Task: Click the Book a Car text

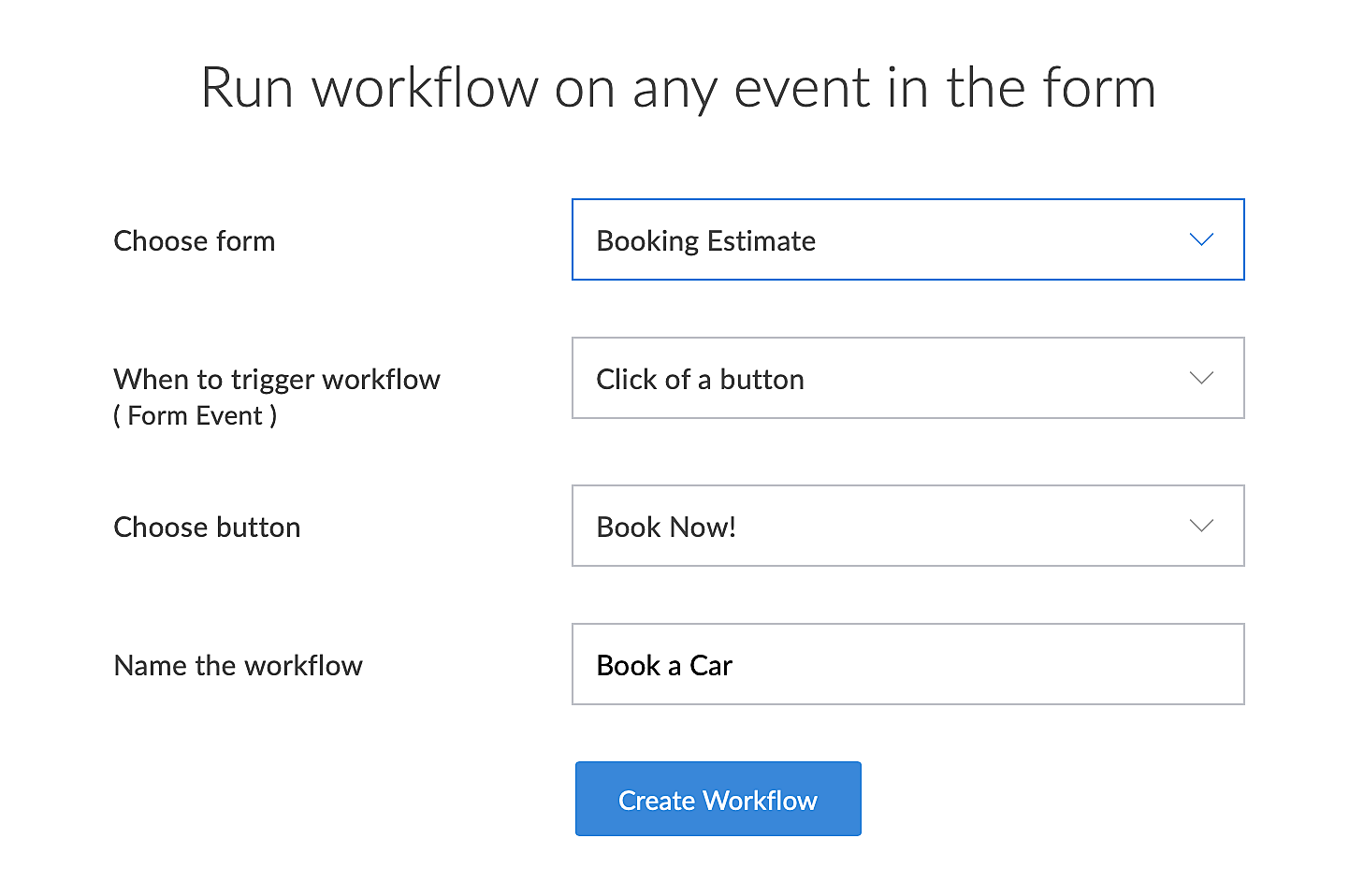Action: click(x=664, y=666)
